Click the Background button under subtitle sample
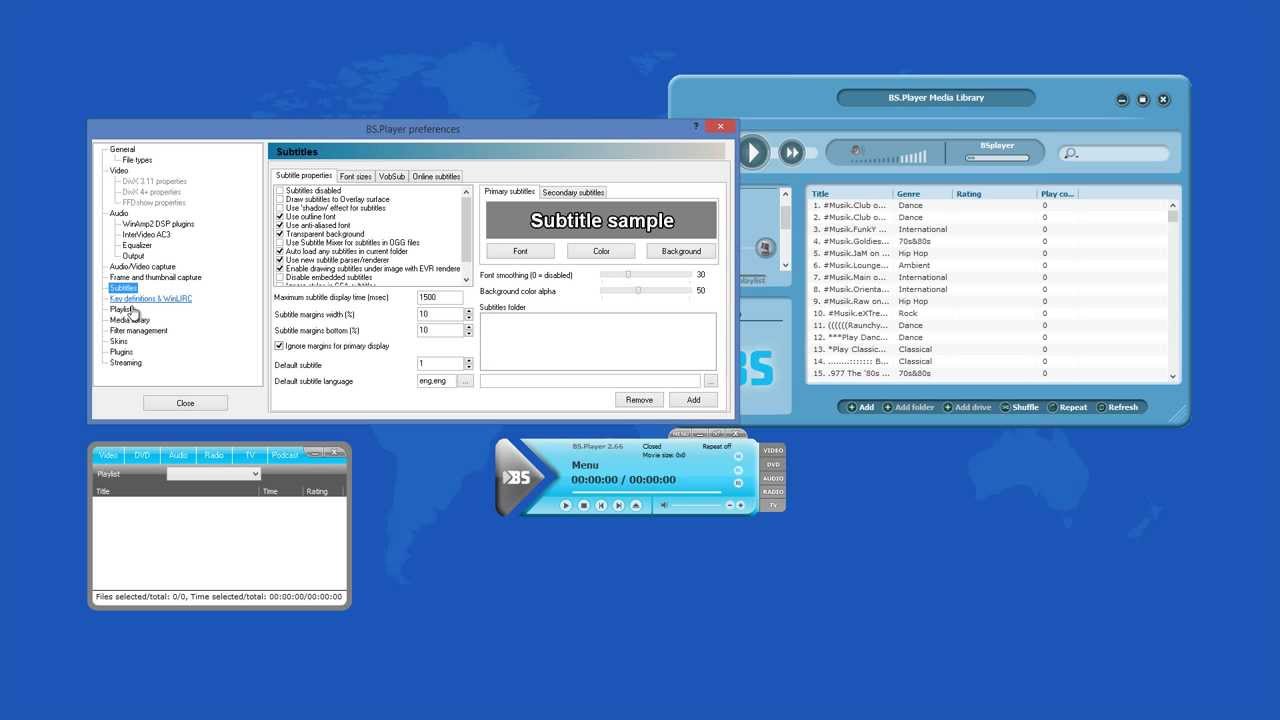This screenshot has height=720, width=1280. [681, 251]
